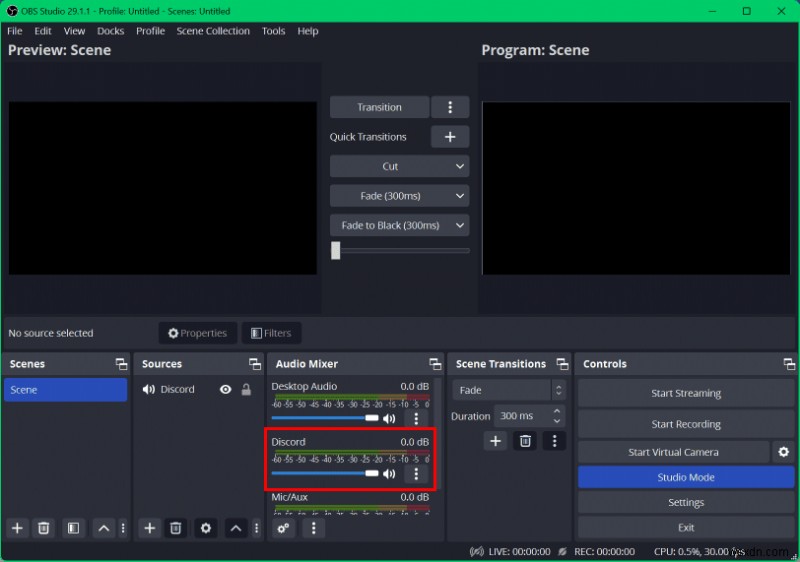Viewport: 800px width, 562px height.
Task: Open the Tools menu
Action: coord(273,31)
